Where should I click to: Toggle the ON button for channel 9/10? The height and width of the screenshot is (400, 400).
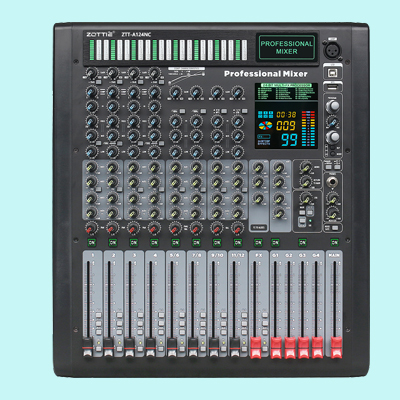[217, 242]
